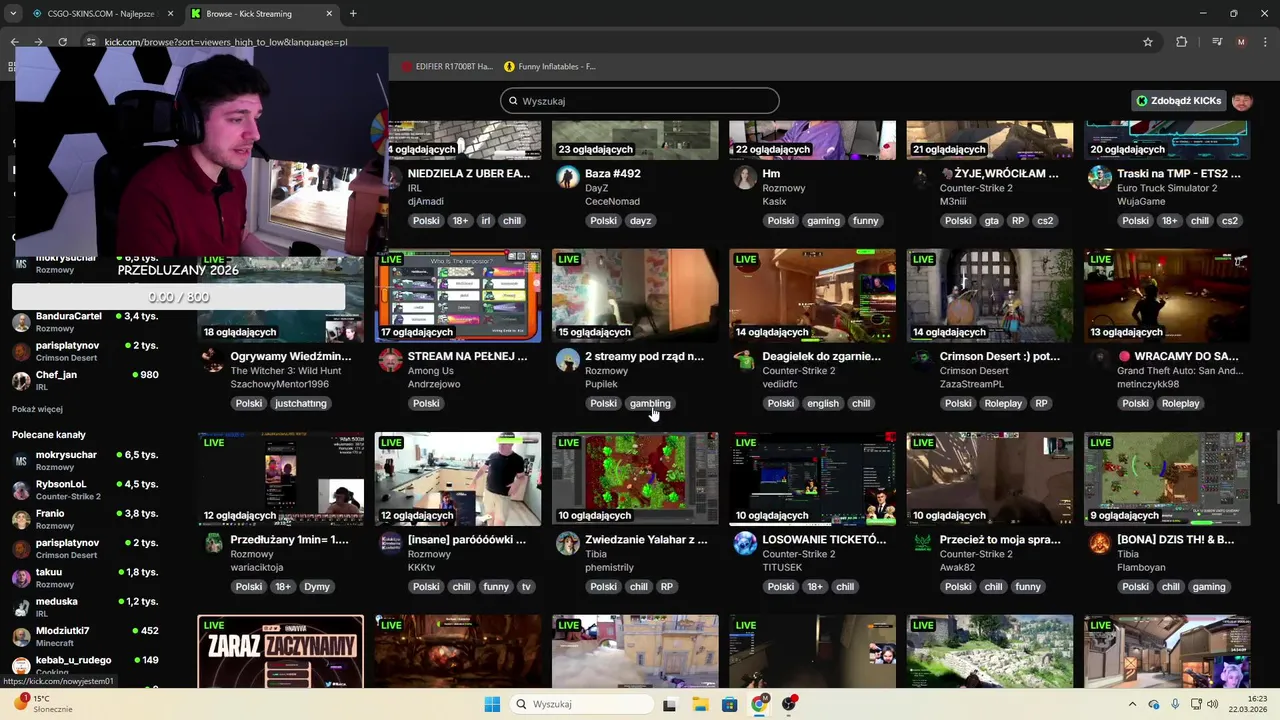The image size is (1280, 720).
Task: Open Franio in recommended channels
Action: (85, 519)
